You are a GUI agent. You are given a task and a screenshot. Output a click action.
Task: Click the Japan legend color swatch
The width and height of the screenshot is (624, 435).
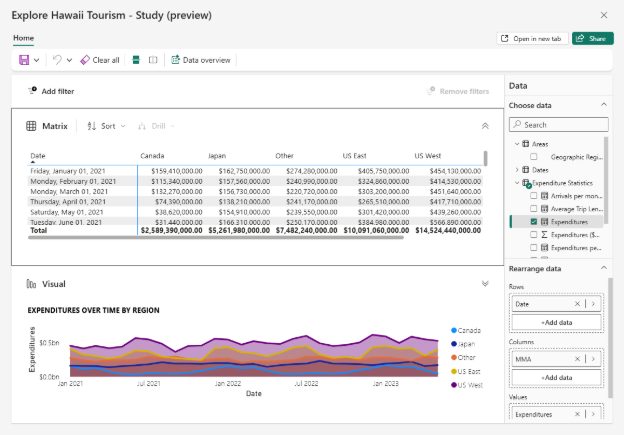(x=454, y=343)
